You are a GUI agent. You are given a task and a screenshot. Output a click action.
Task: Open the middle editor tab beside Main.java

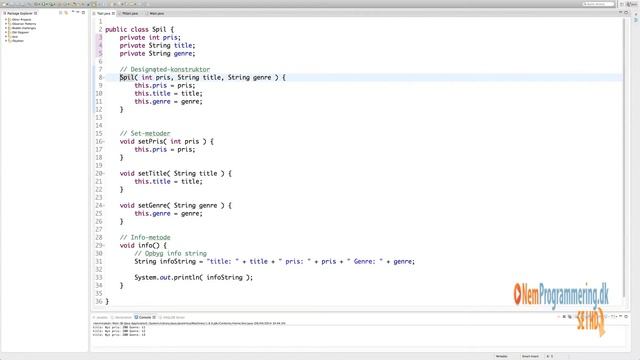click(x=130, y=13)
